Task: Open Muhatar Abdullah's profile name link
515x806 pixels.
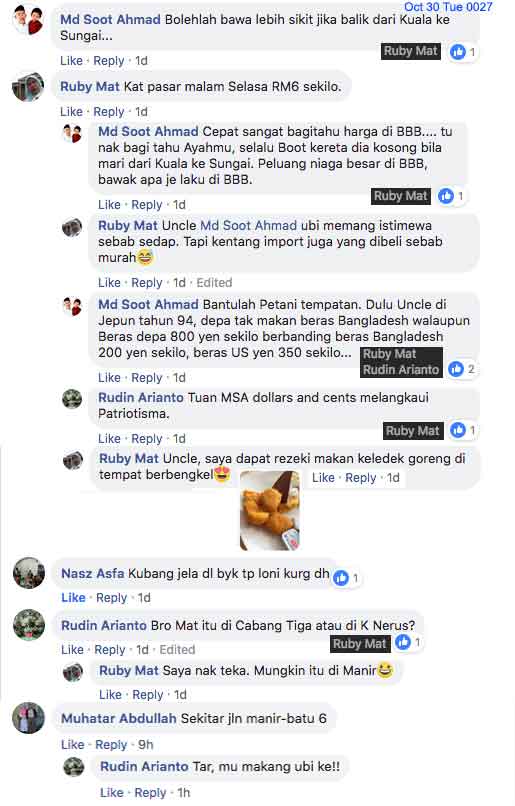Action: (x=119, y=718)
